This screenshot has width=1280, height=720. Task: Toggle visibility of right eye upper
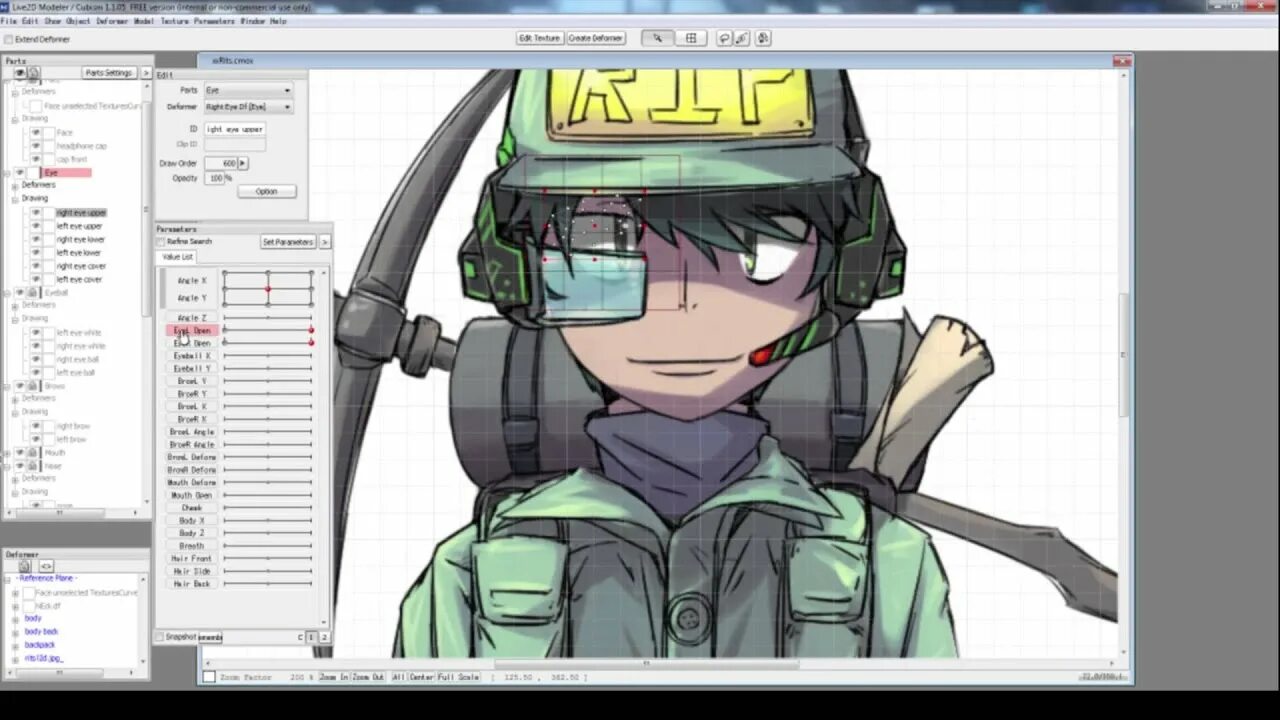pos(36,213)
